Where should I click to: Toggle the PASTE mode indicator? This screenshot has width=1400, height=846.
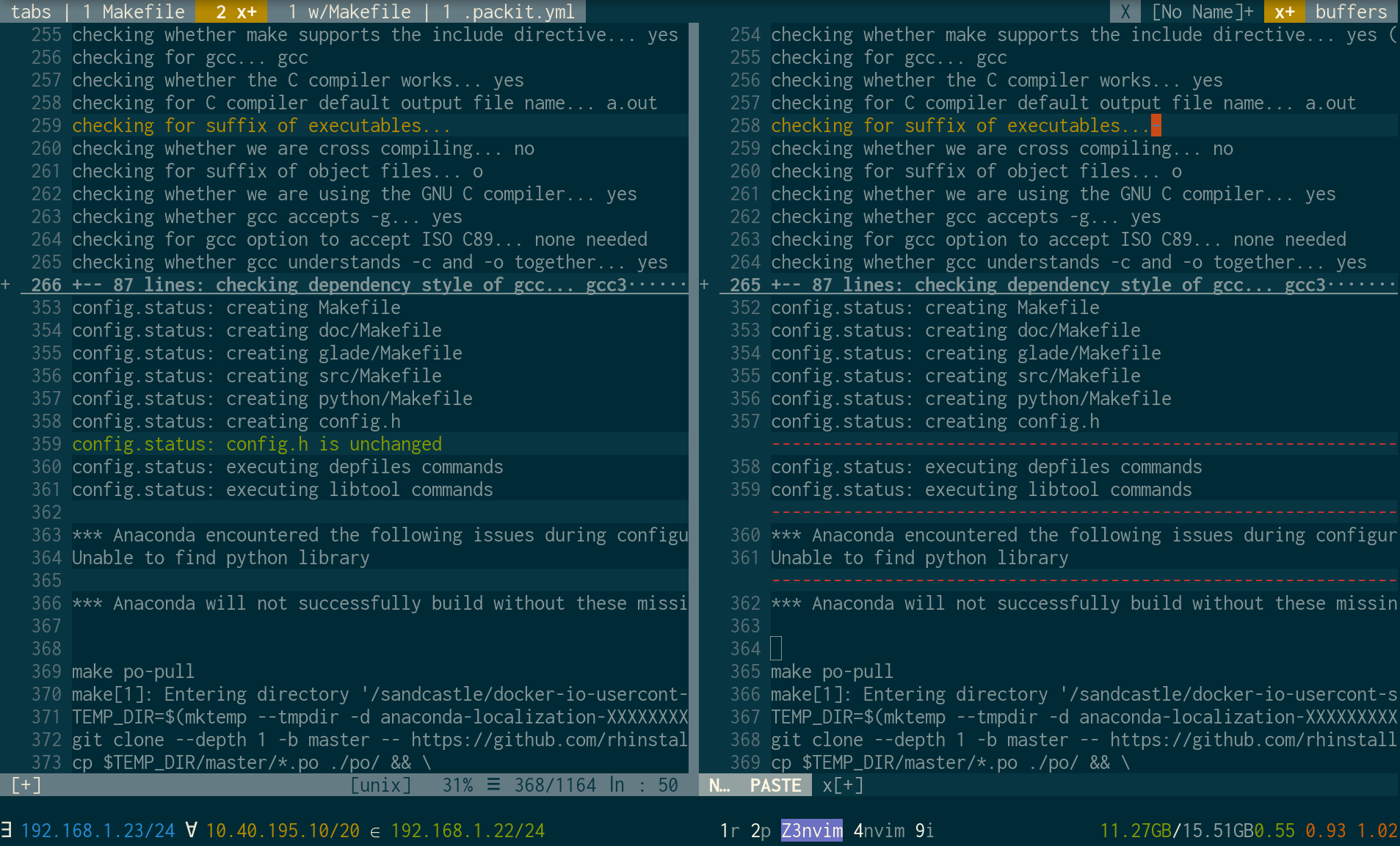(x=775, y=784)
